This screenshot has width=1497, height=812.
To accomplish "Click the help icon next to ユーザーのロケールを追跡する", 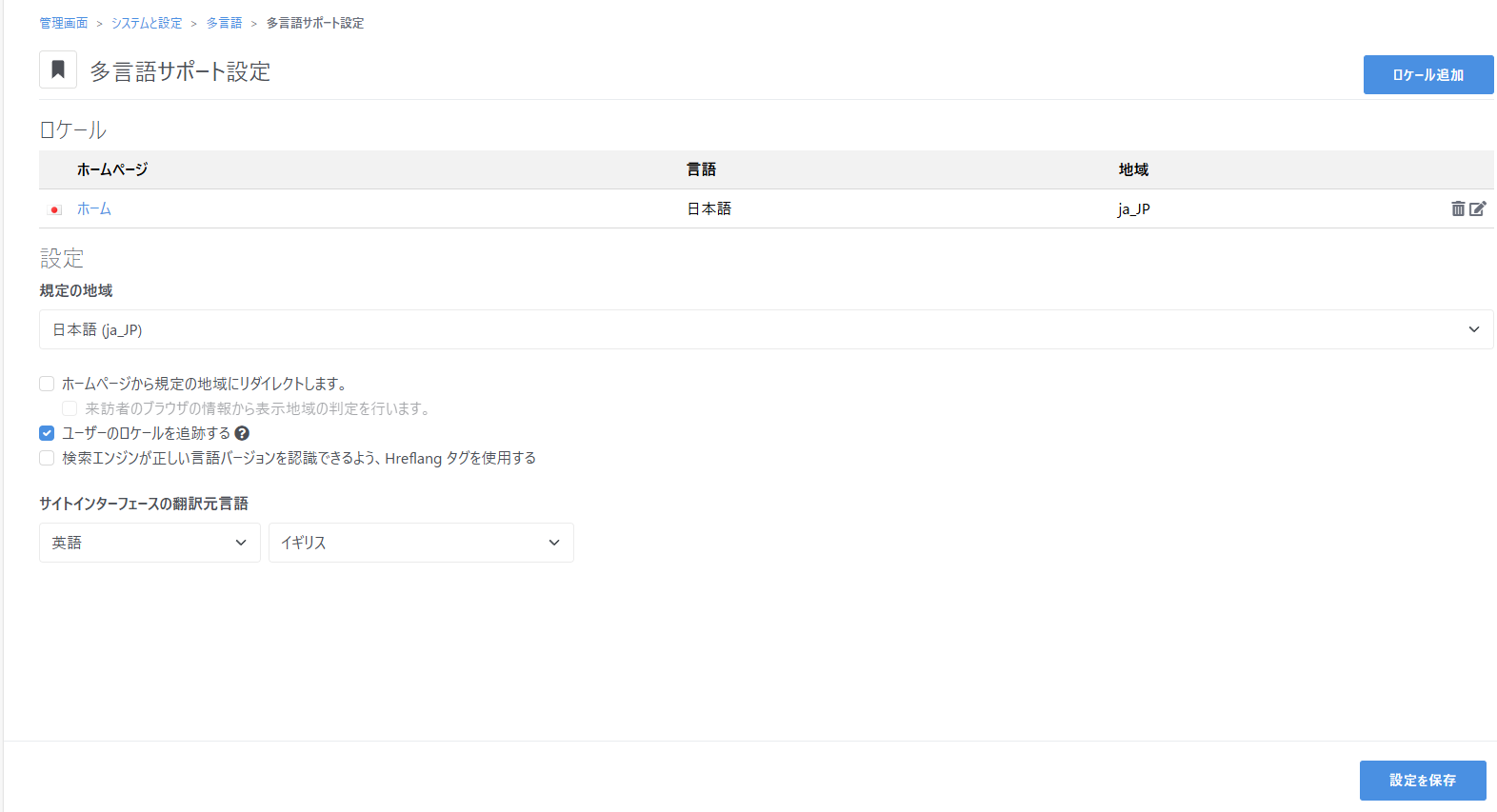I will 242,433.
